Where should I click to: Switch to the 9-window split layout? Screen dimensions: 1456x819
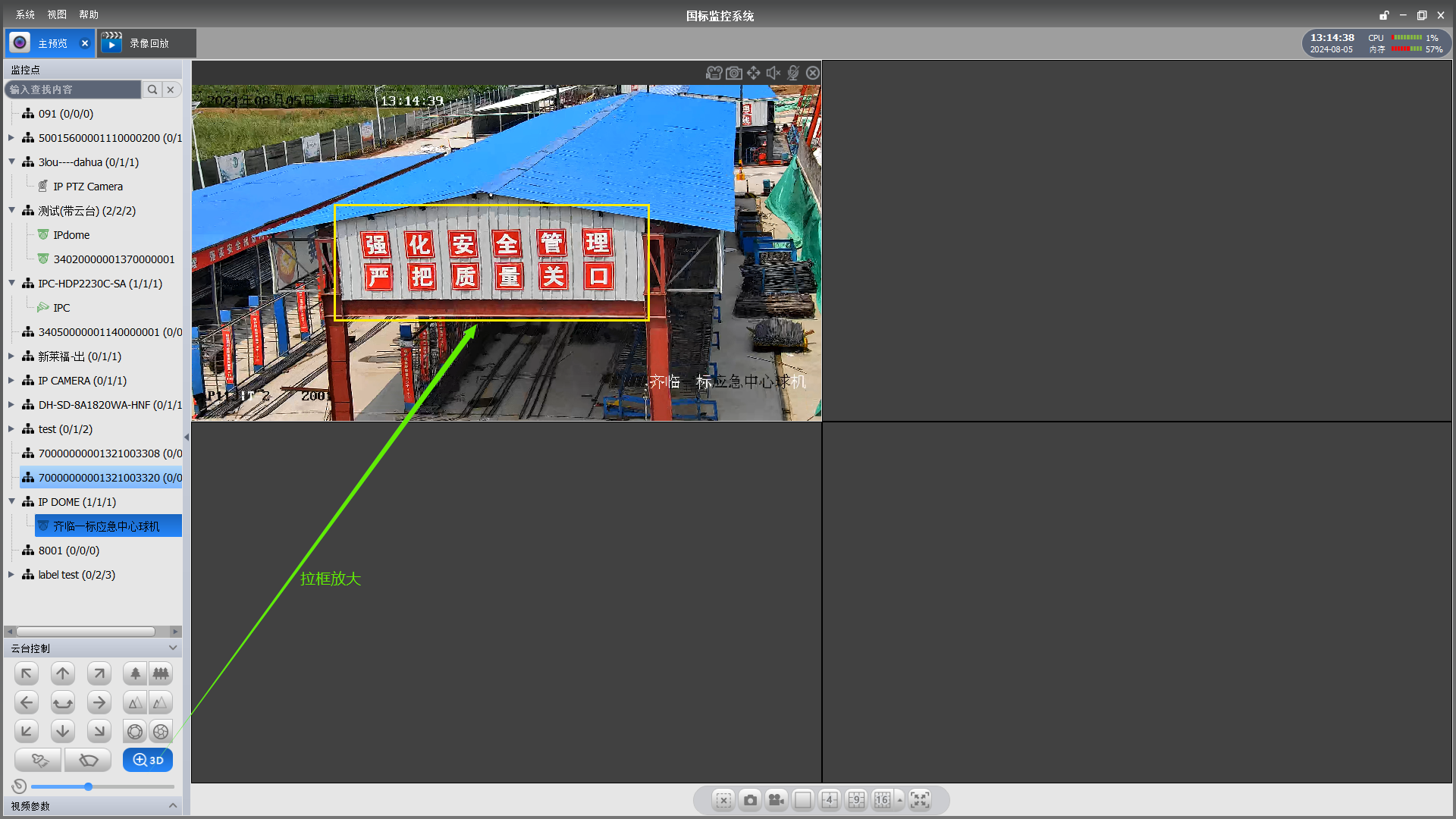pos(856,800)
